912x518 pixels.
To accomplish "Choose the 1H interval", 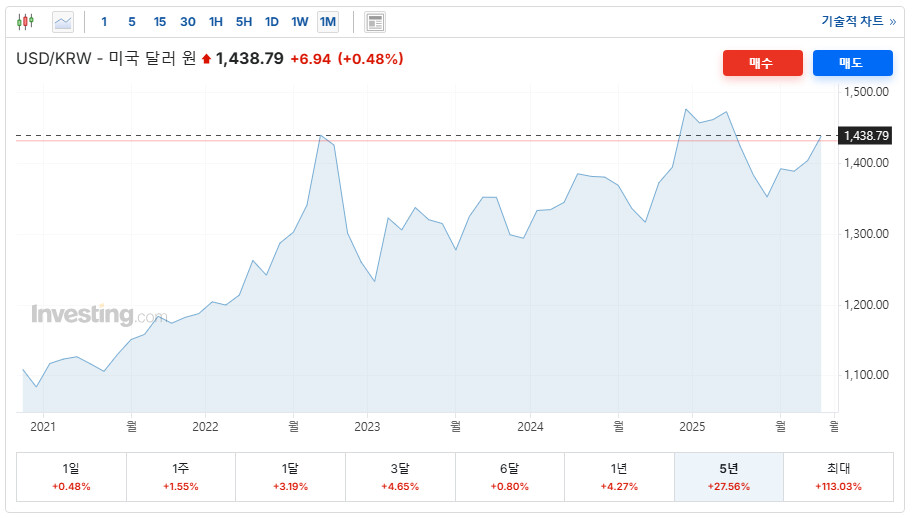I will pyautogui.click(x=216, y=21).
